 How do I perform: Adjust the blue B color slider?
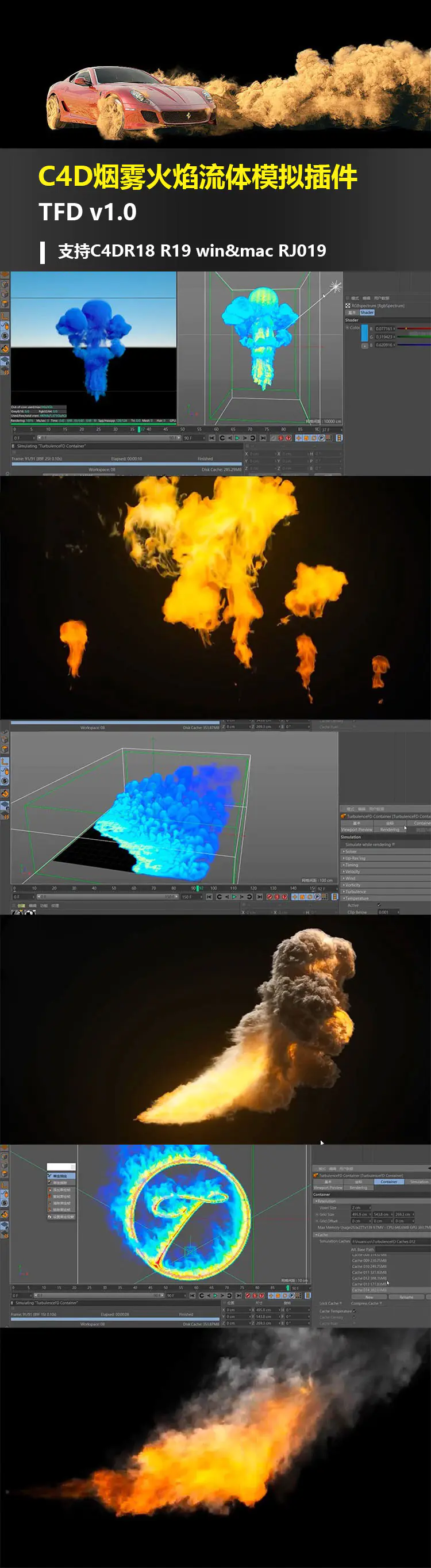[x=414, y=345]
